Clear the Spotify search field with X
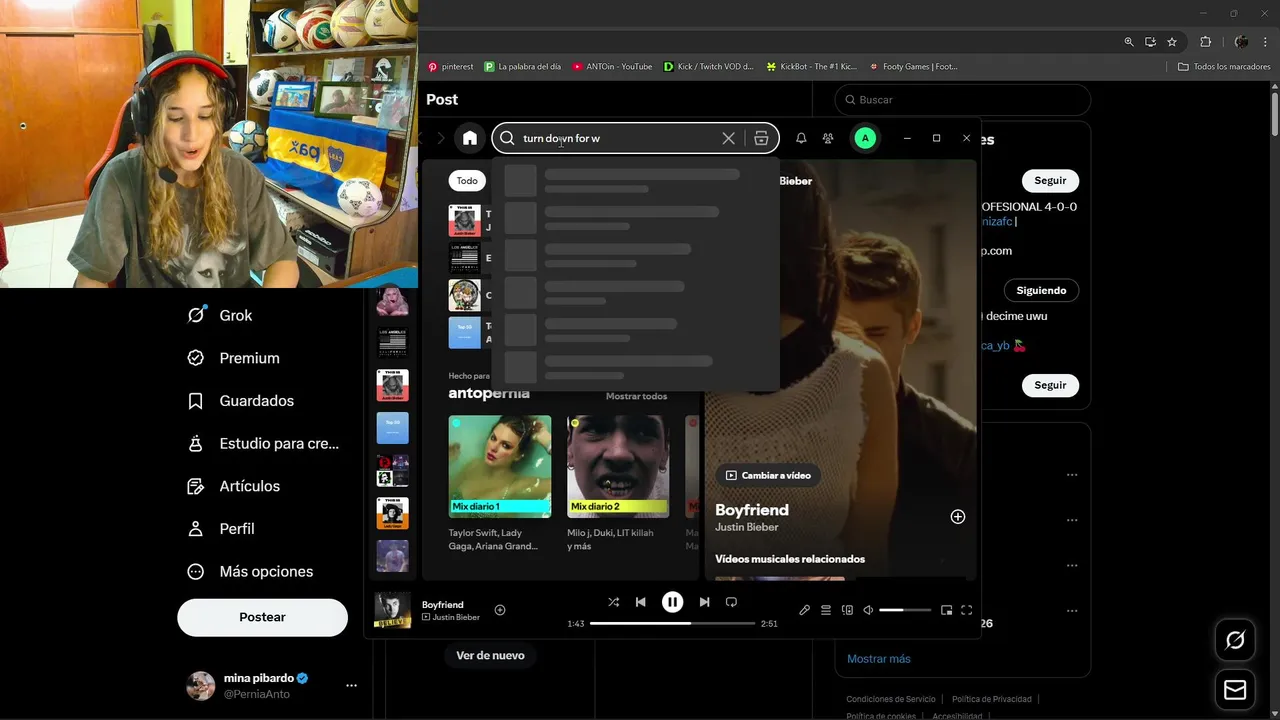 click(x=728, y=138)
